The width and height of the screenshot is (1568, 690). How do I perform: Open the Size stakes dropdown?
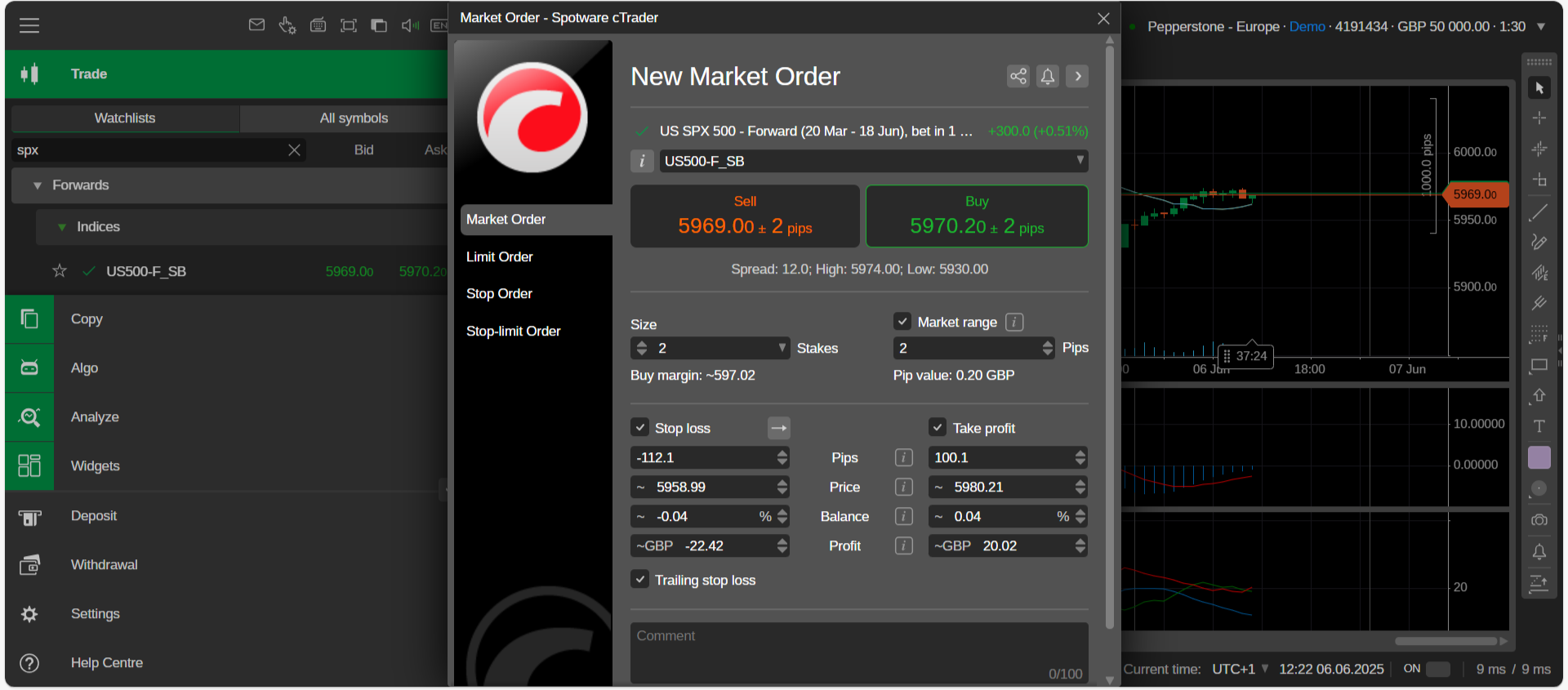[x=782, y=348]
